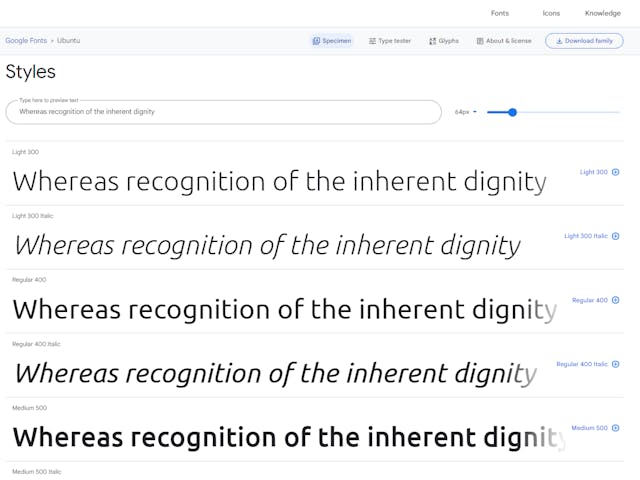Click the download icon in Download family

pyautogui.click(x=559, y=41)
